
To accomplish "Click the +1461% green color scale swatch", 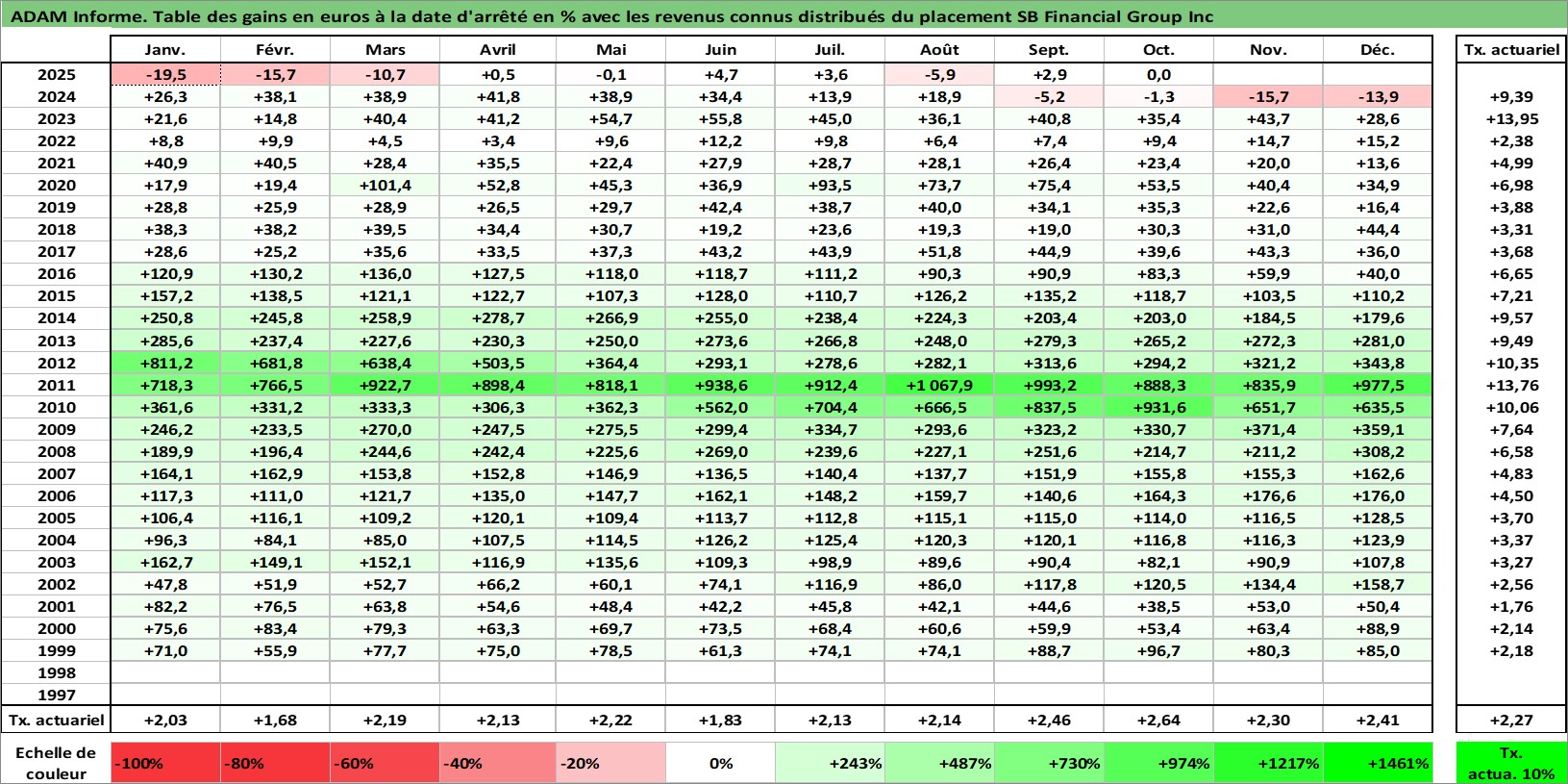I will point(1378,763).
